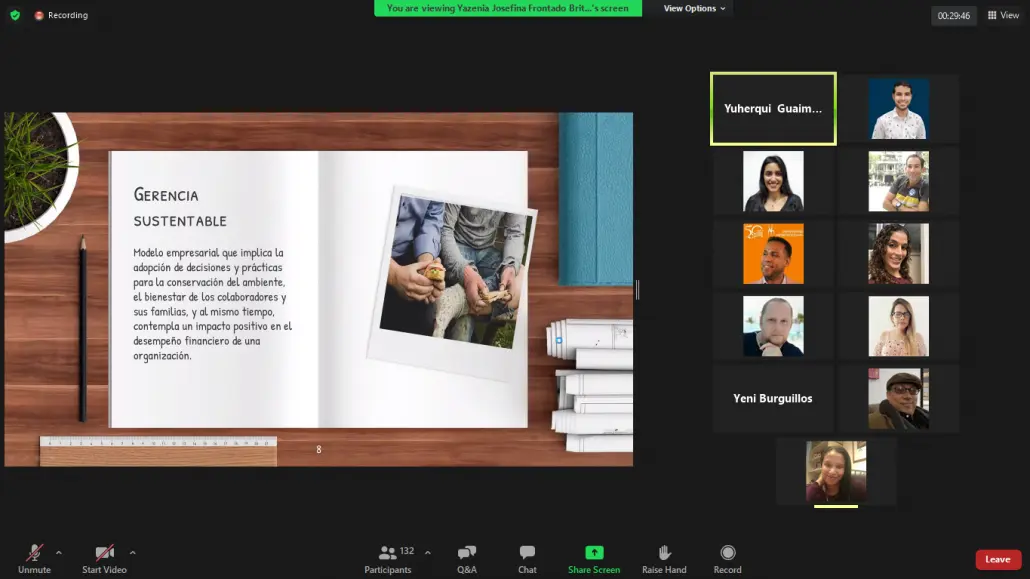Unmute the microphone
This screenshot has width=1030, height=579.
tap(34, 559)
